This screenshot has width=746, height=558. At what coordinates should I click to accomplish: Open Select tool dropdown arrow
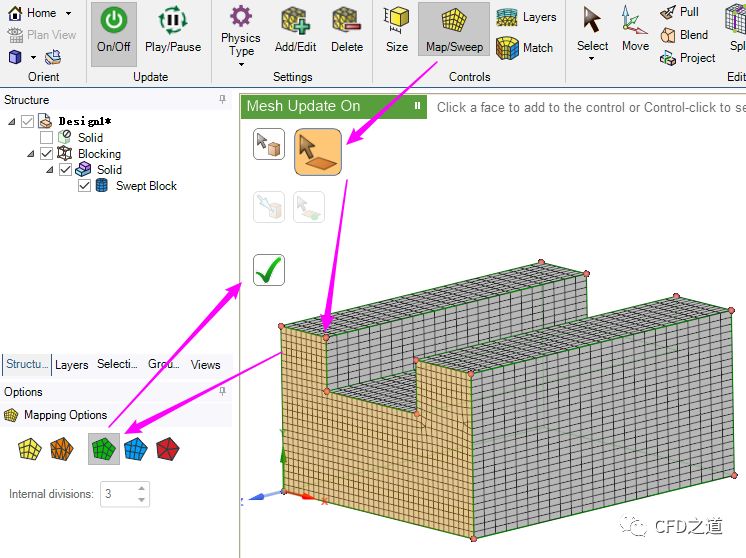(592, 59)
